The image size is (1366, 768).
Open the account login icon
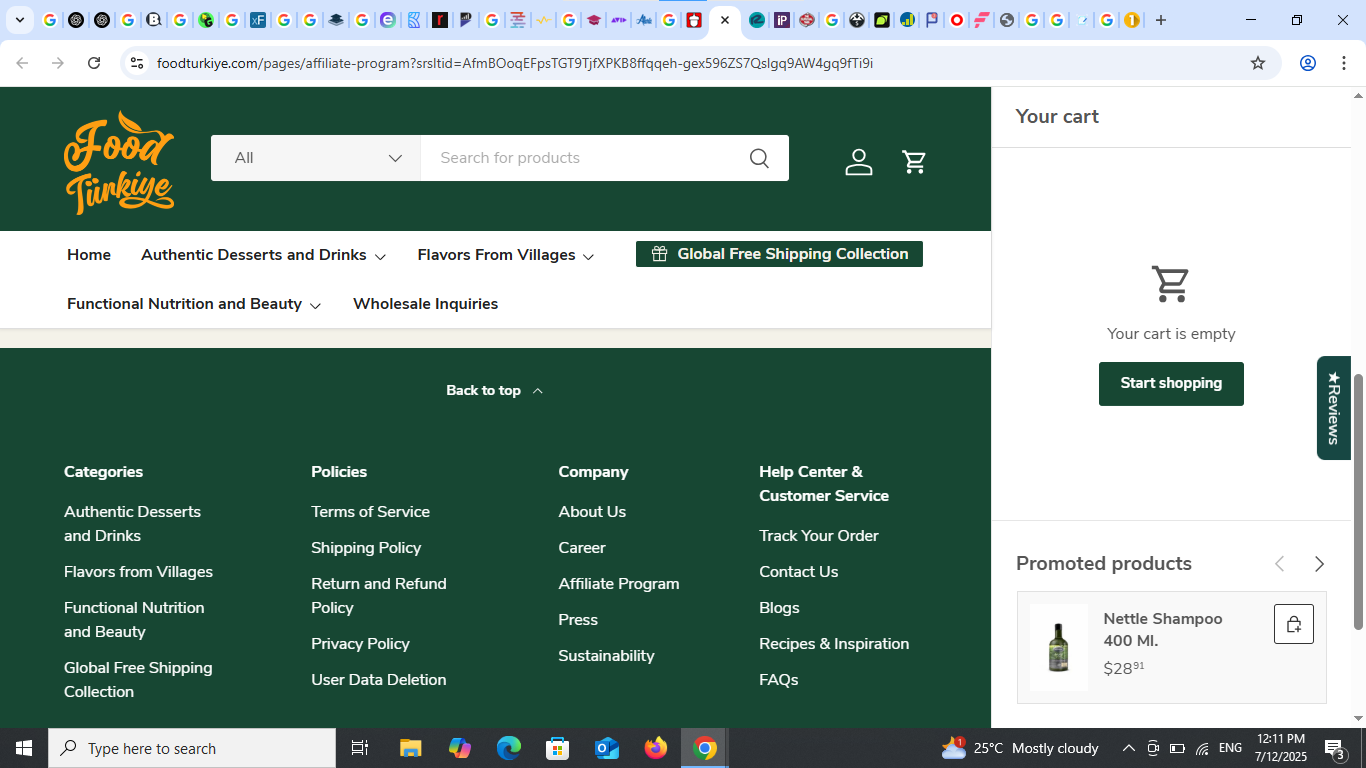point(858,161)
